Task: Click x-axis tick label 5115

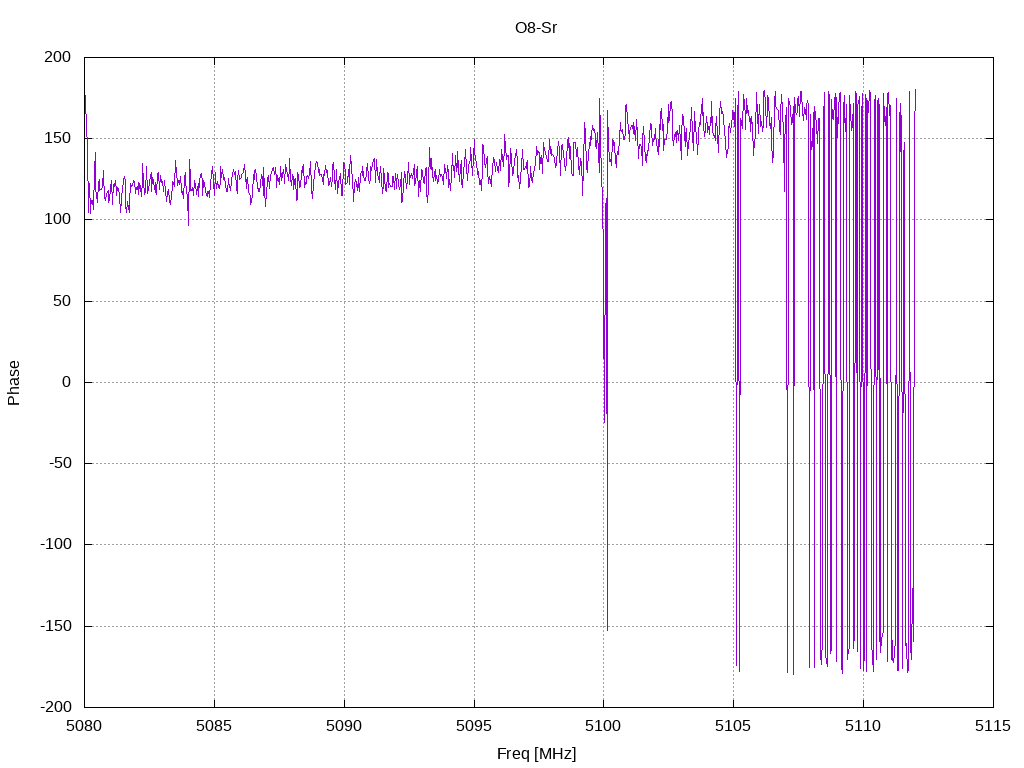Action: tap(993, 726)
